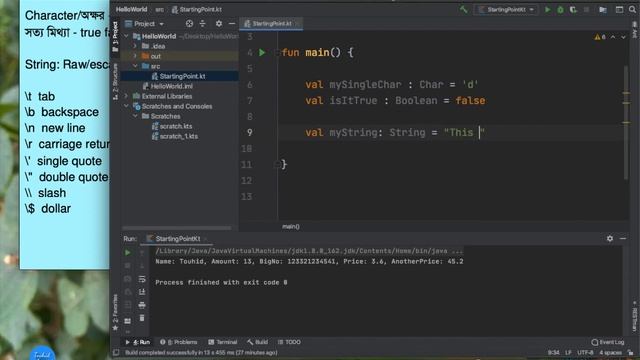Run with coverage from the top toolbar
The width and height of the screenshot is (640, 360).
pyautogui.click(x=573, y=9)
